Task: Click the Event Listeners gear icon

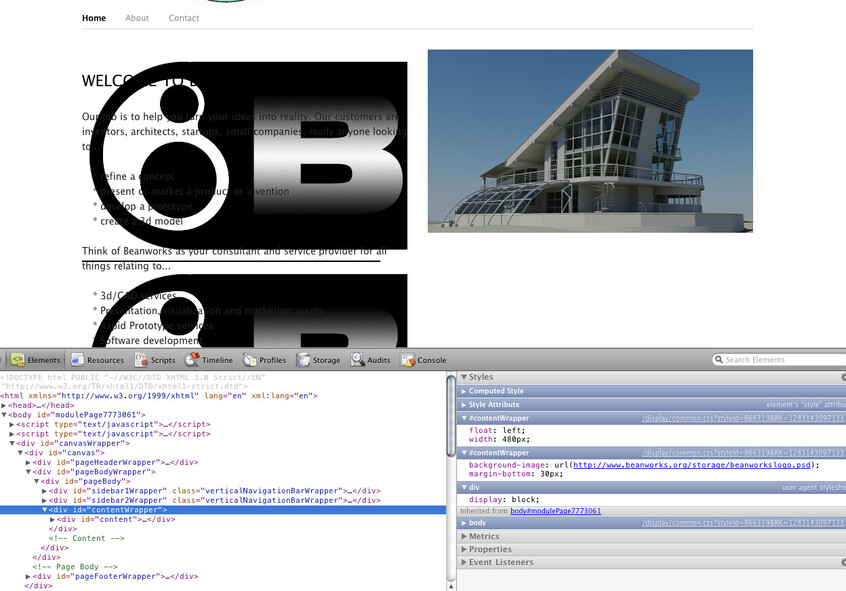Action: (x=843, y=562)
